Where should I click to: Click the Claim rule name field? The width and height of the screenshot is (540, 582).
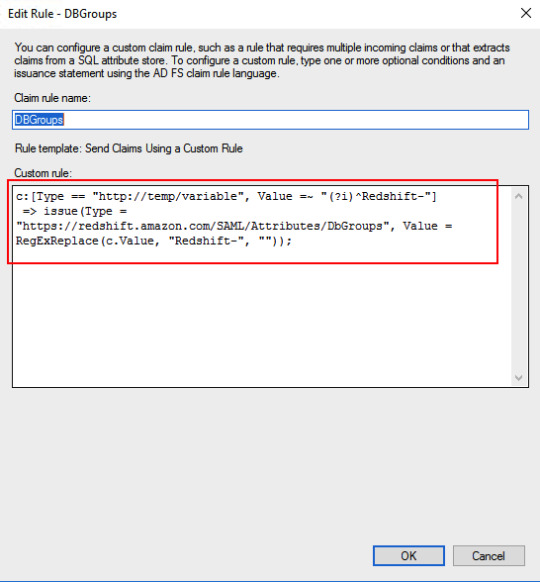(270, 120)
